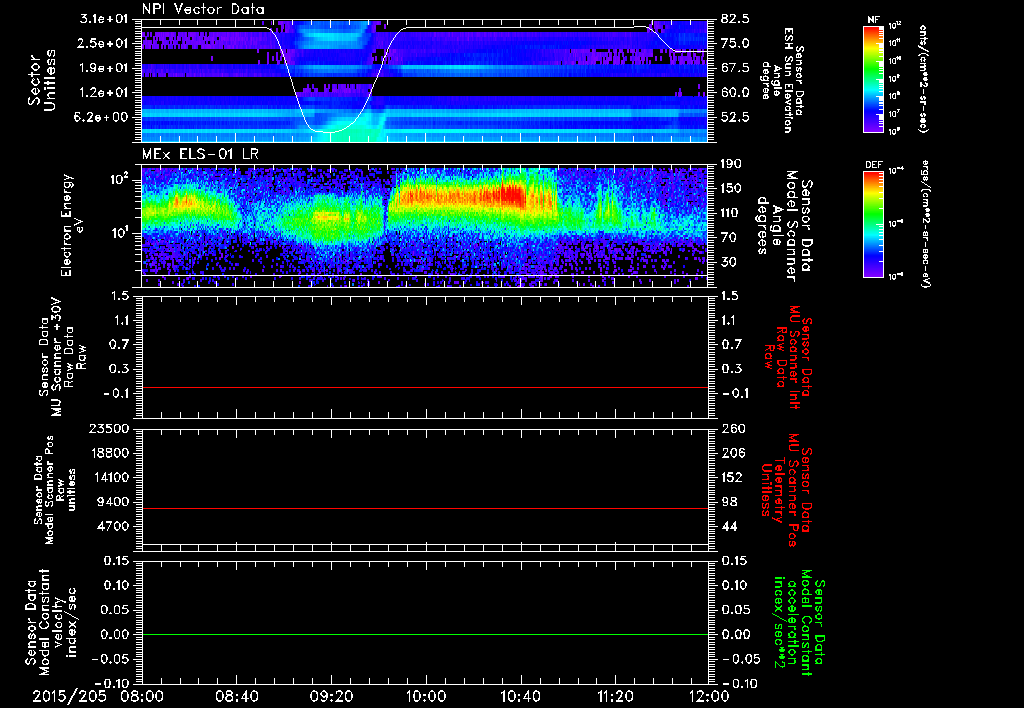Click the 23500 scanner position tick
Viewport: 1024px width, 708px height.
(108, 428)
